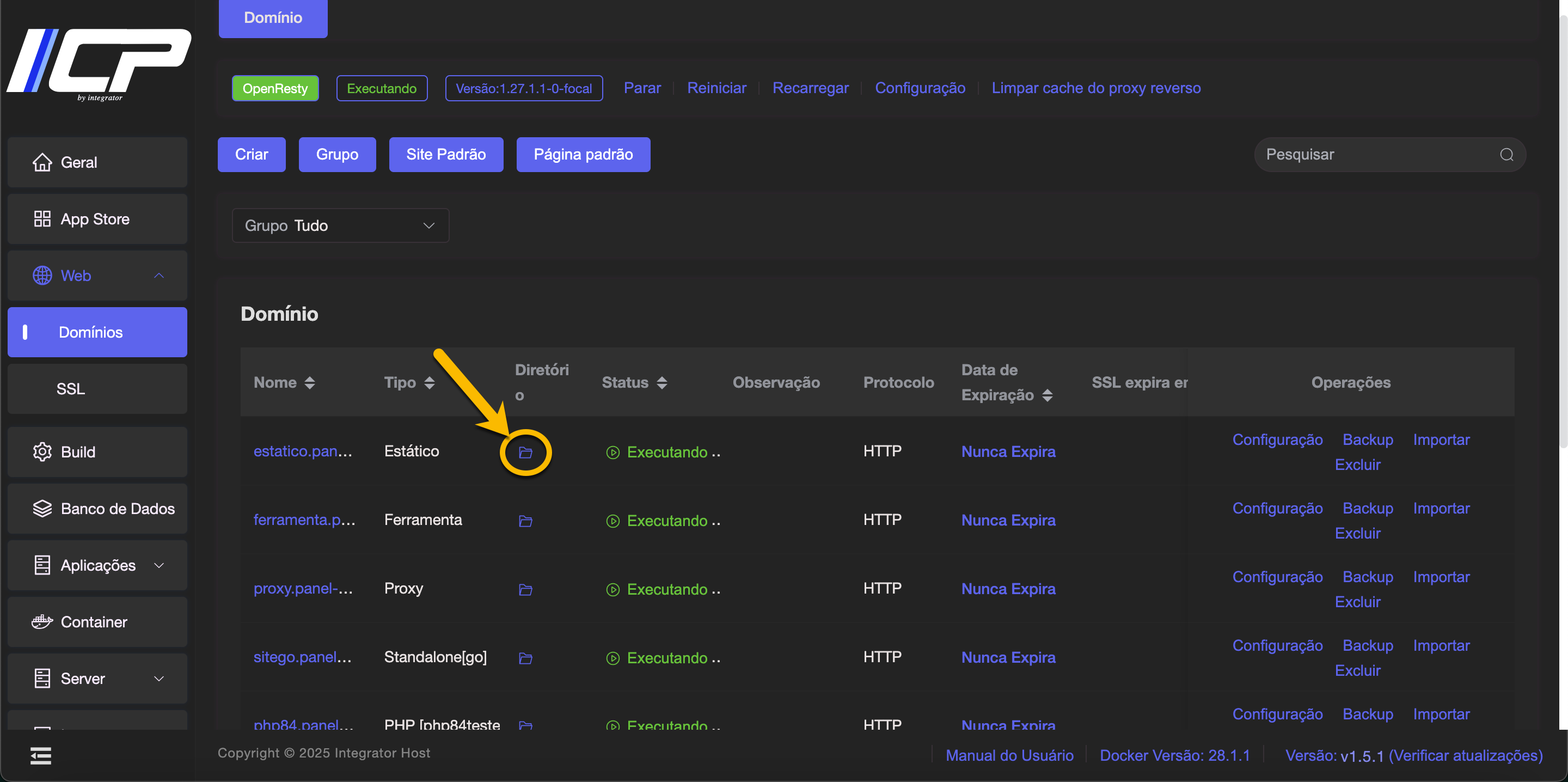Open folder icon for sitego.panel domain
Image resolution: width=1568 pixels, height=782 pixels.
[525, 658]
